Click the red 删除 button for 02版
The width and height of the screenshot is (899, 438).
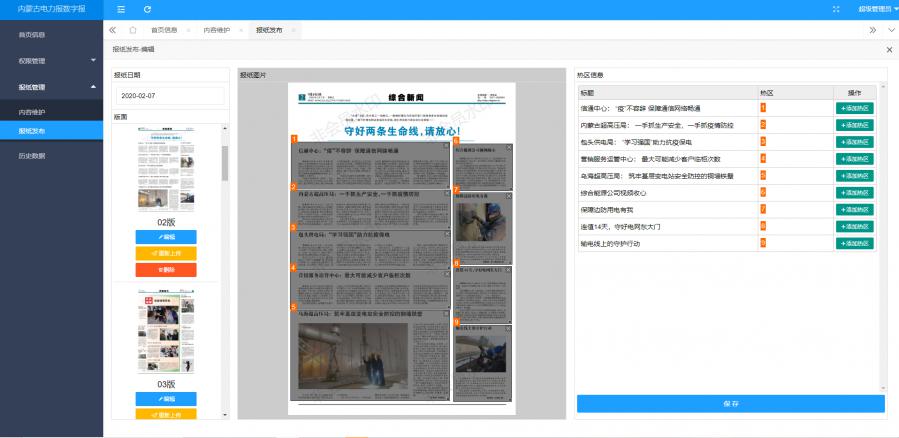tap(167, 269)
